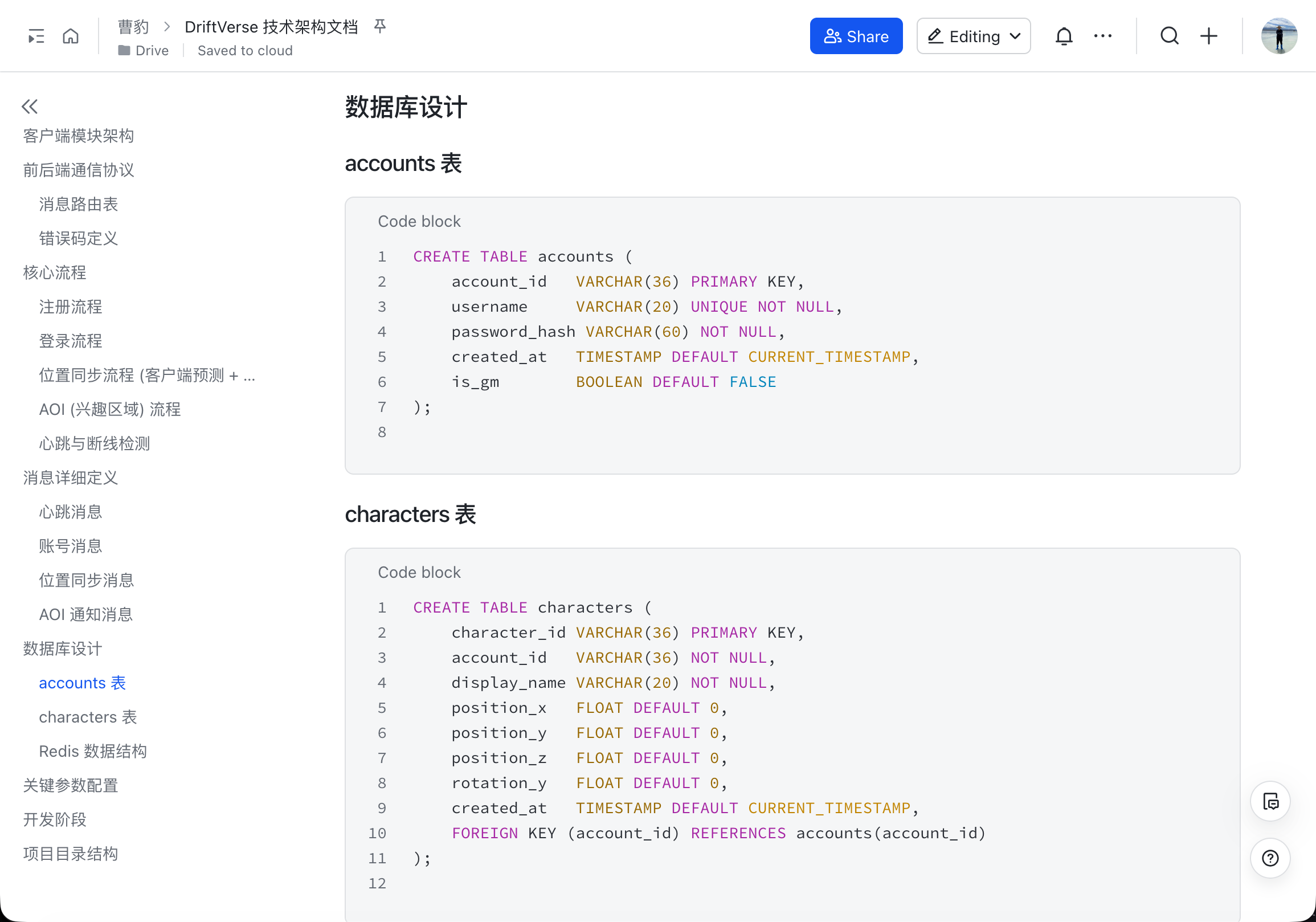Open the comments panel floating button
The height and width of the screenshot is (922, 1316).
1270,801
